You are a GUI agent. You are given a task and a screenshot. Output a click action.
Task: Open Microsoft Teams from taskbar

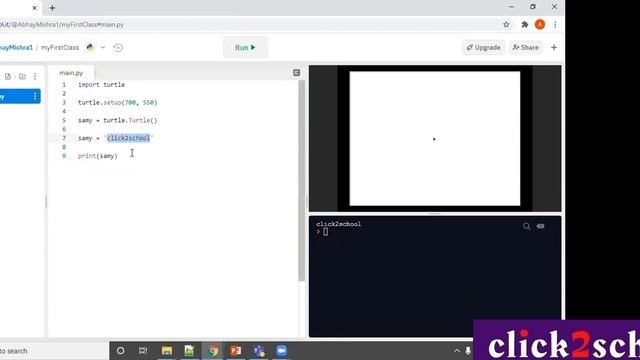[259, 351]
